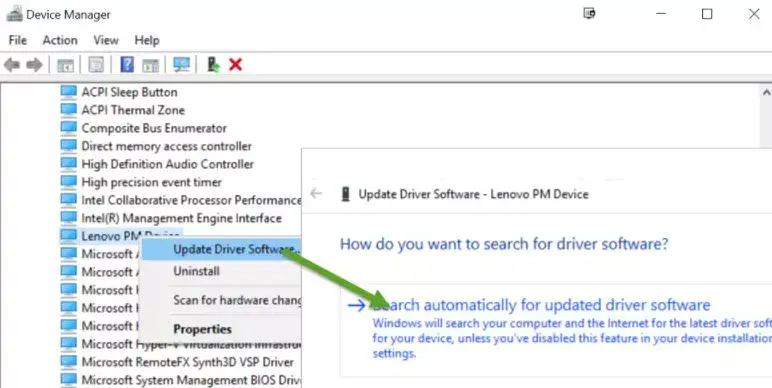This screenshot has width=772, height=388.
Task: Select Uninstall in the context menu
Action: (x=196, y=271)
